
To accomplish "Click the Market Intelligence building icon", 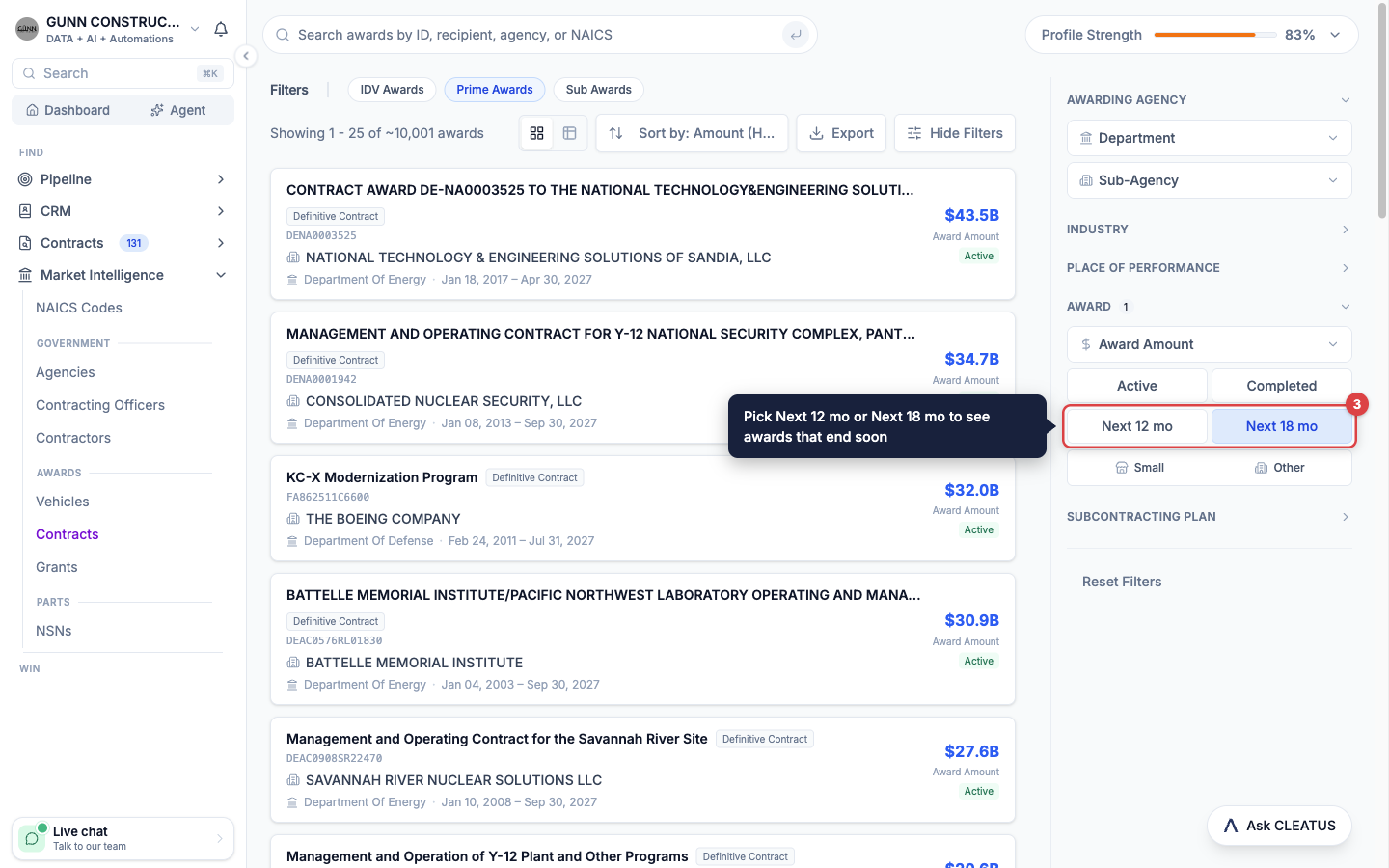I will coord(26,275).
